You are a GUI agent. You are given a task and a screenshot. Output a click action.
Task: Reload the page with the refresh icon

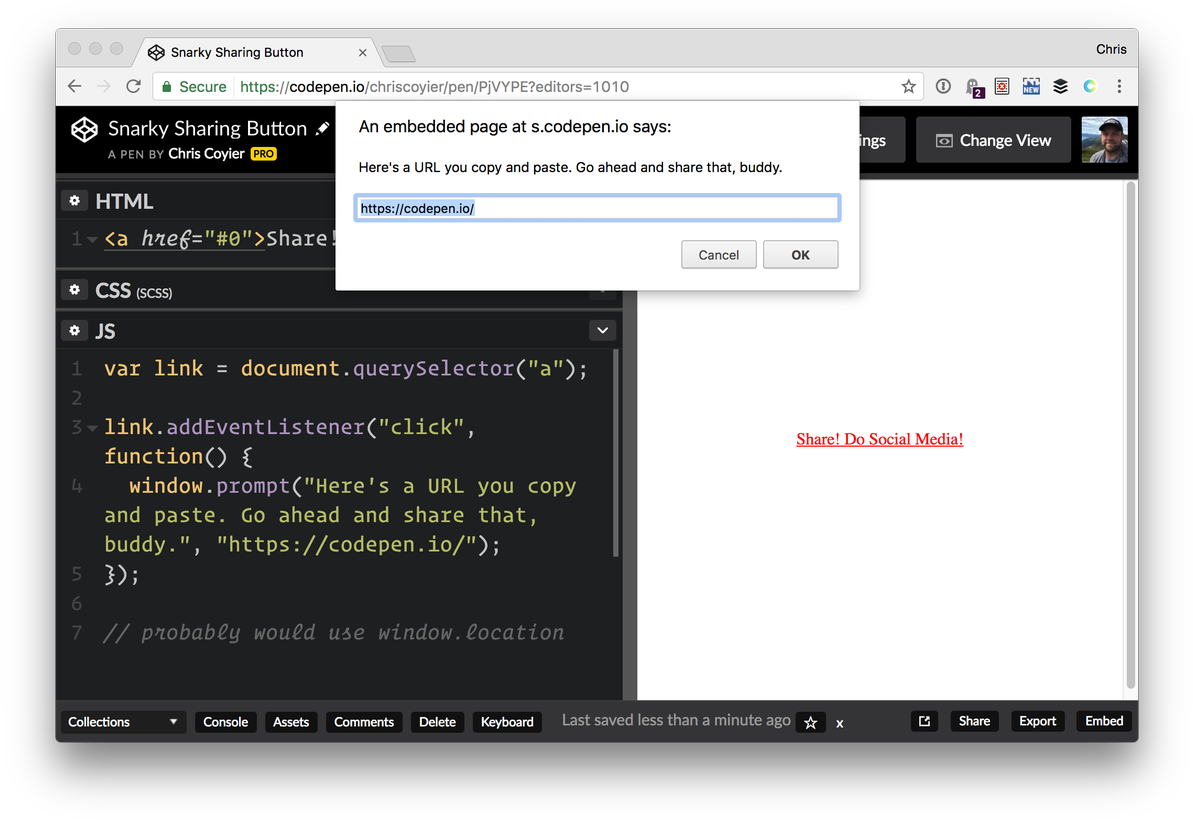[134, 87]
